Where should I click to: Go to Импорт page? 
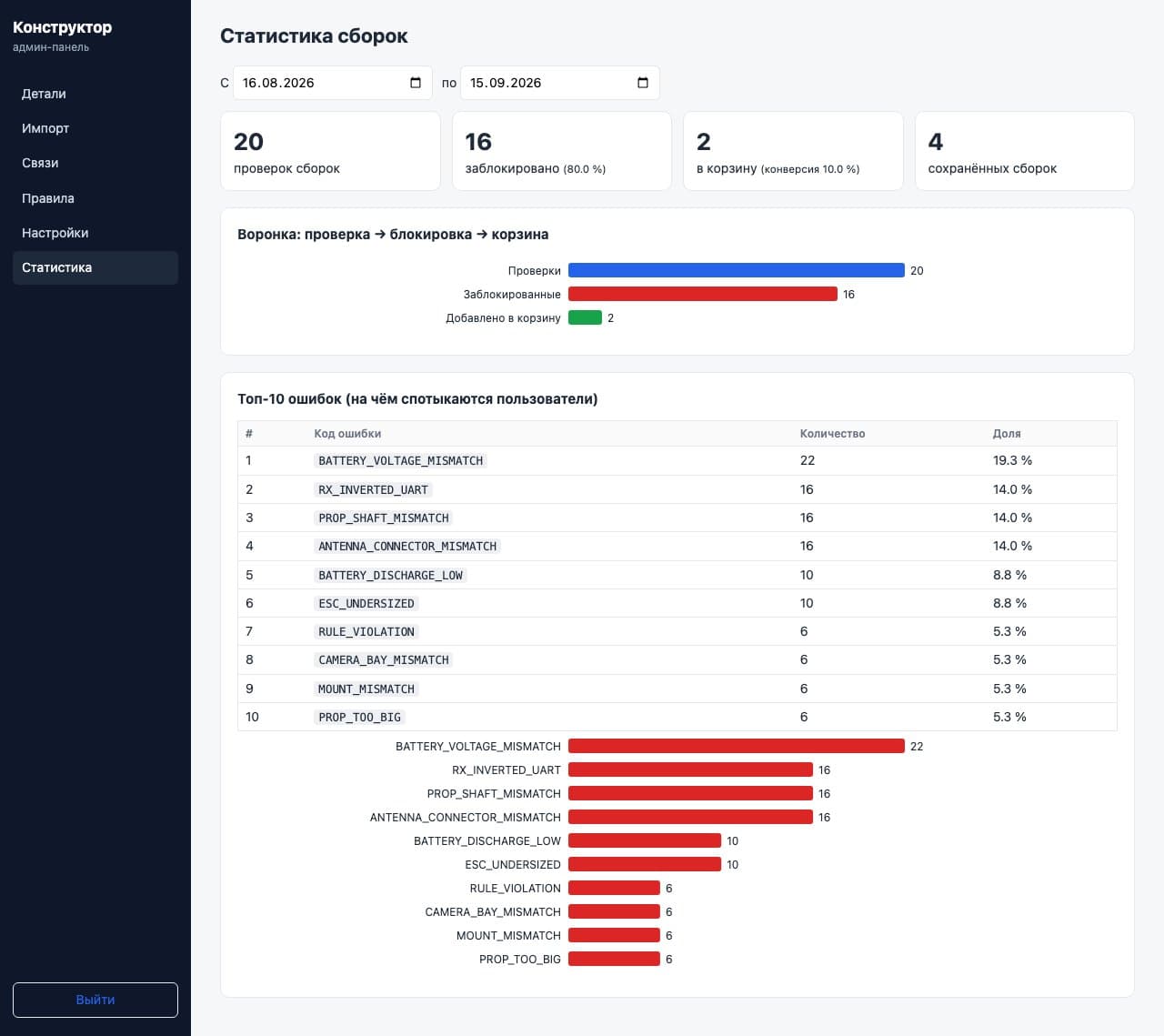(x=95, y=128)
